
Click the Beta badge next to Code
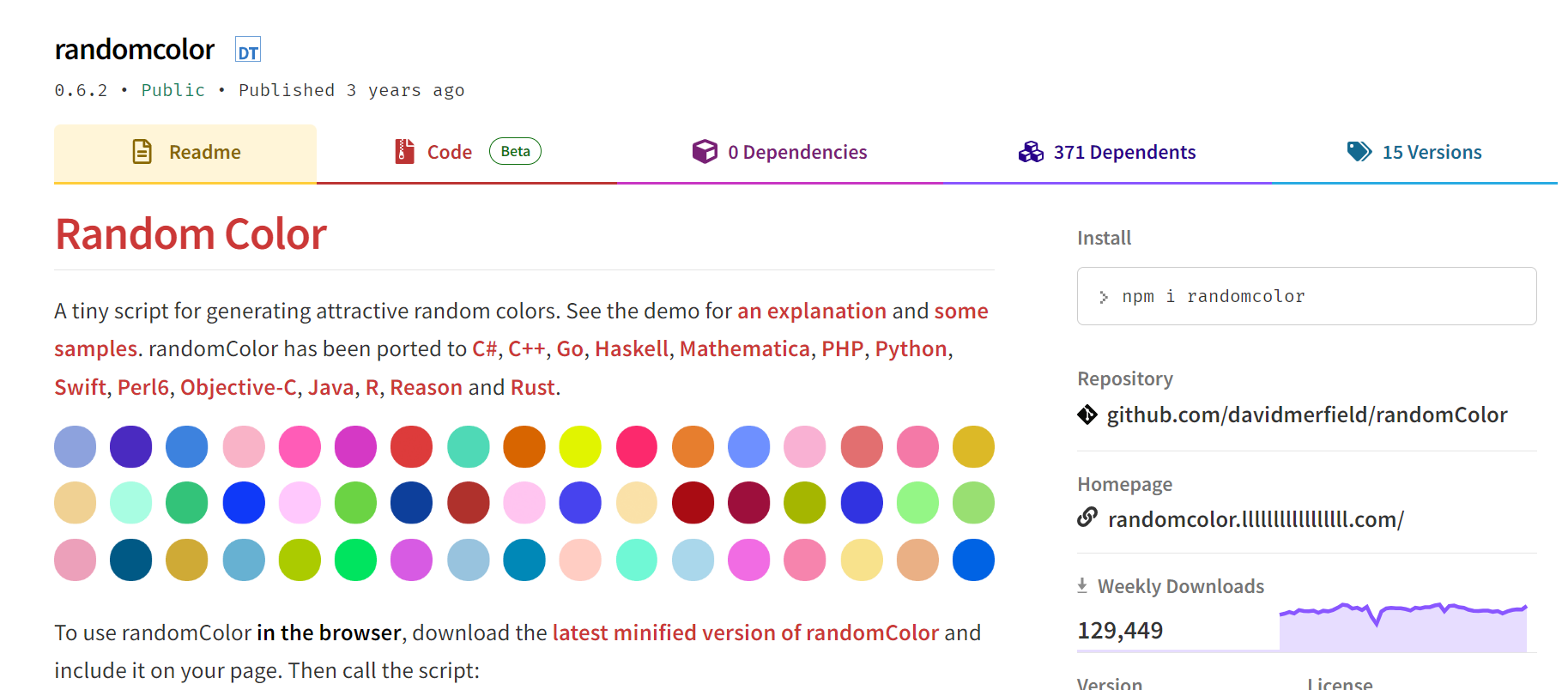pyautogui.click(x=515, y=151)
